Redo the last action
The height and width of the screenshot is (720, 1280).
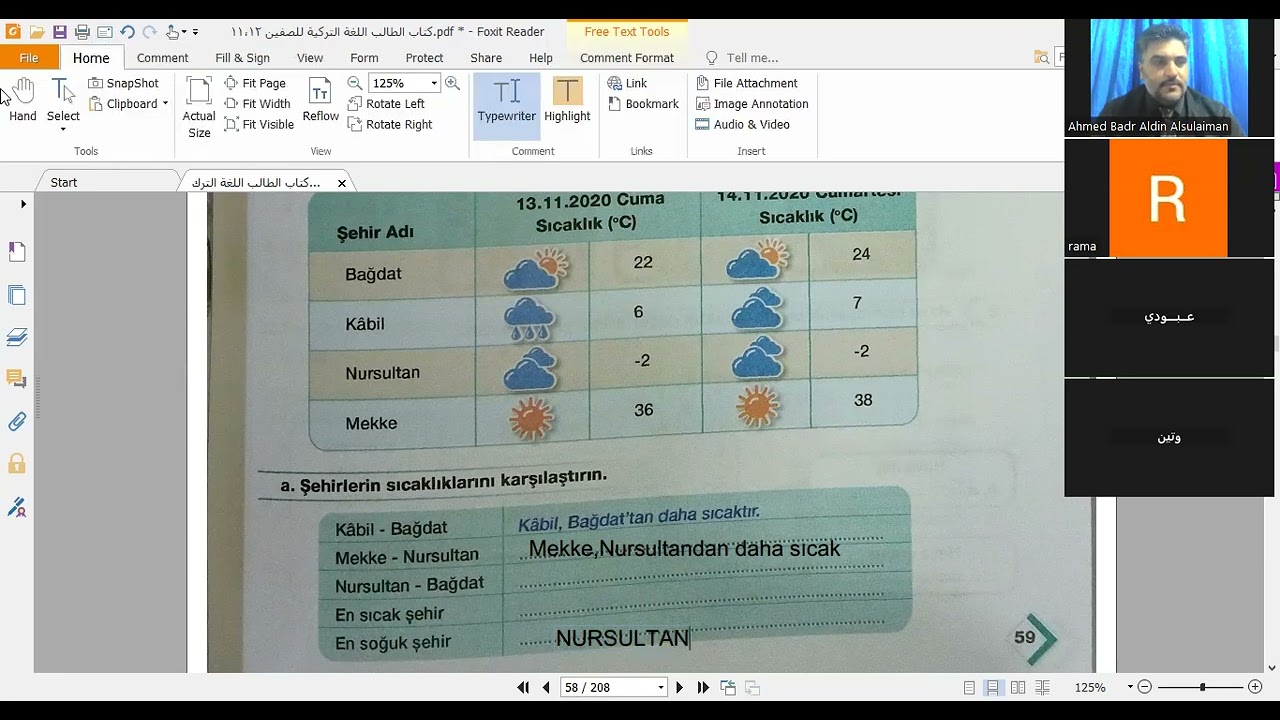click(149, 32)
